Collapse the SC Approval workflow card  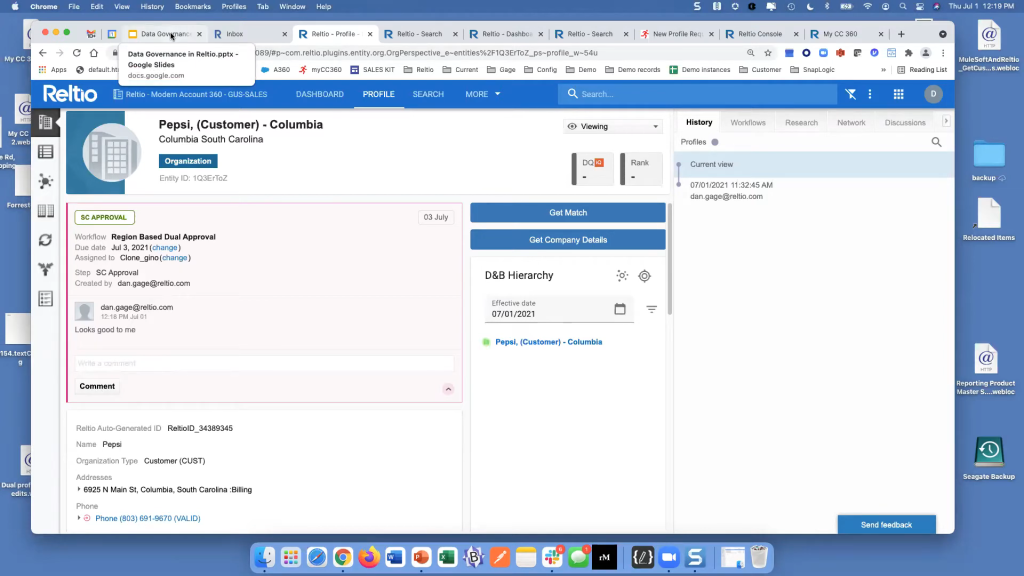[448, 389]
